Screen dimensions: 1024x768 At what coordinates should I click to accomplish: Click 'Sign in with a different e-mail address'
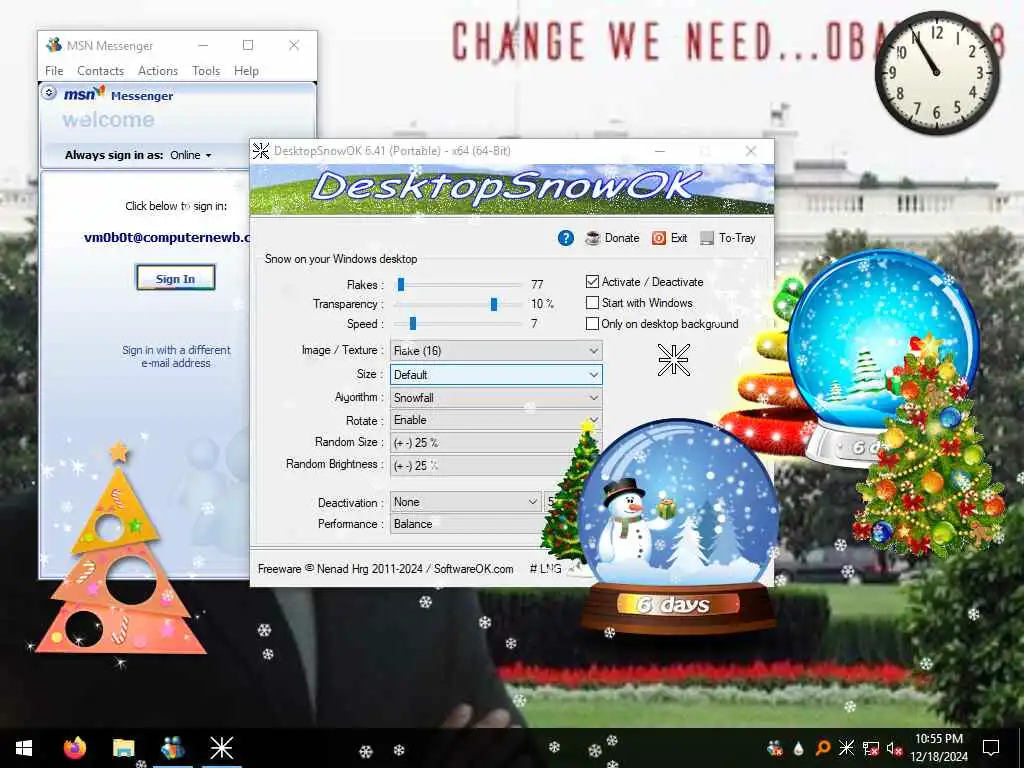176,356
